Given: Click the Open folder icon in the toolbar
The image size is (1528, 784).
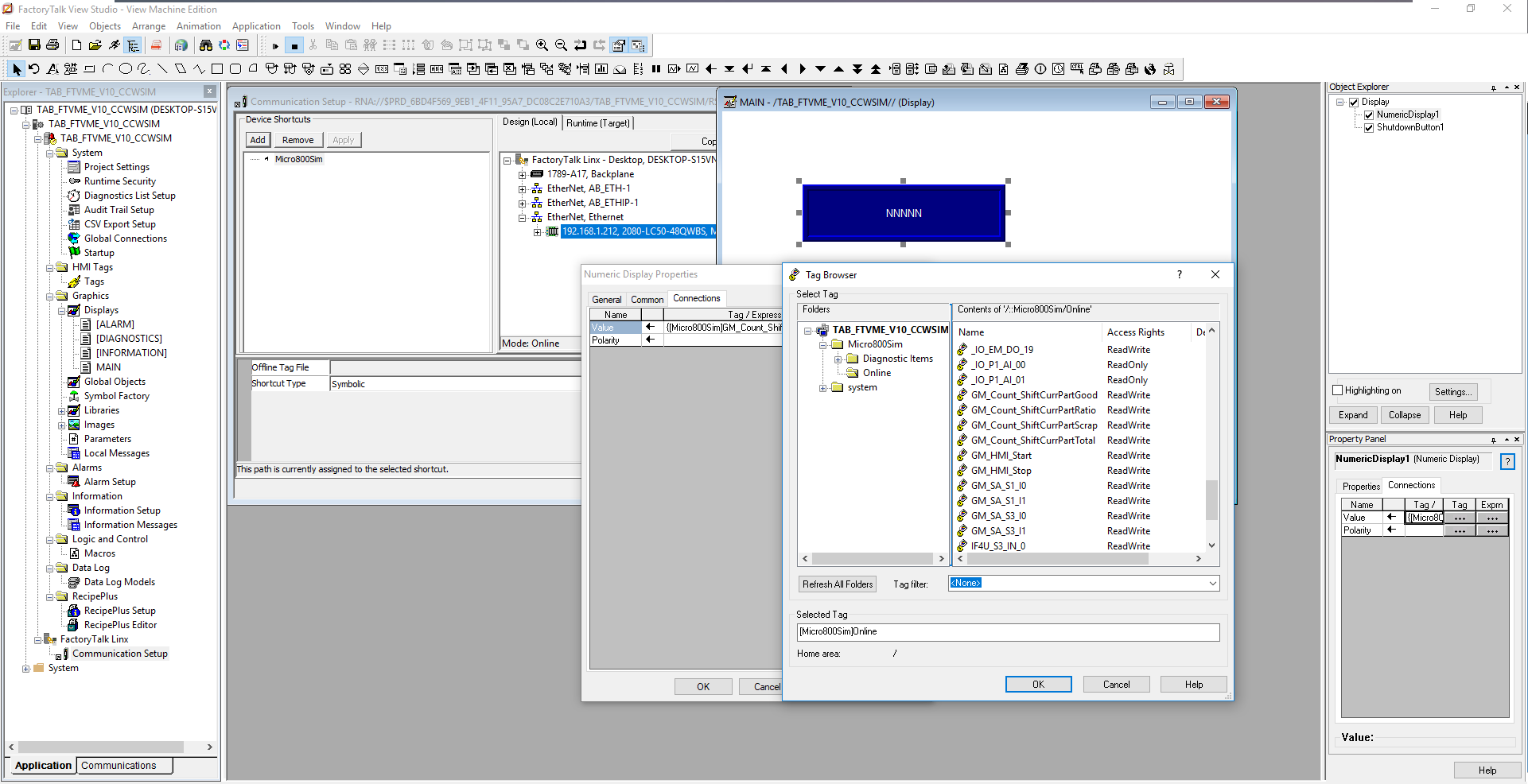Looking at the screenshot, I should coord(95,45).
